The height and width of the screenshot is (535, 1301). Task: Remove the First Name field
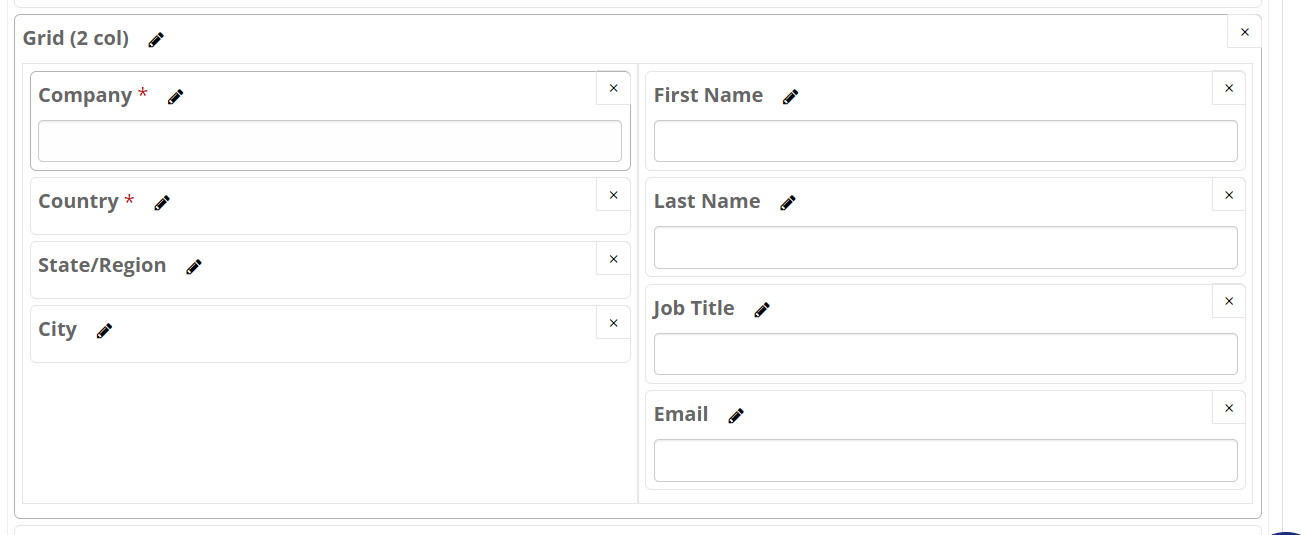[x=1228, y=88]
